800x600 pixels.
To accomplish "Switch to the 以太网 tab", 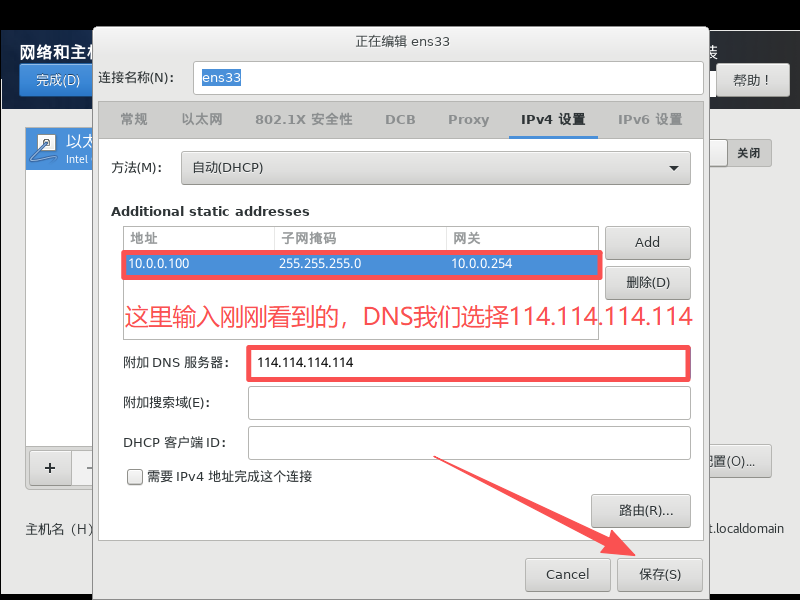I will click(x=202, y=119).
